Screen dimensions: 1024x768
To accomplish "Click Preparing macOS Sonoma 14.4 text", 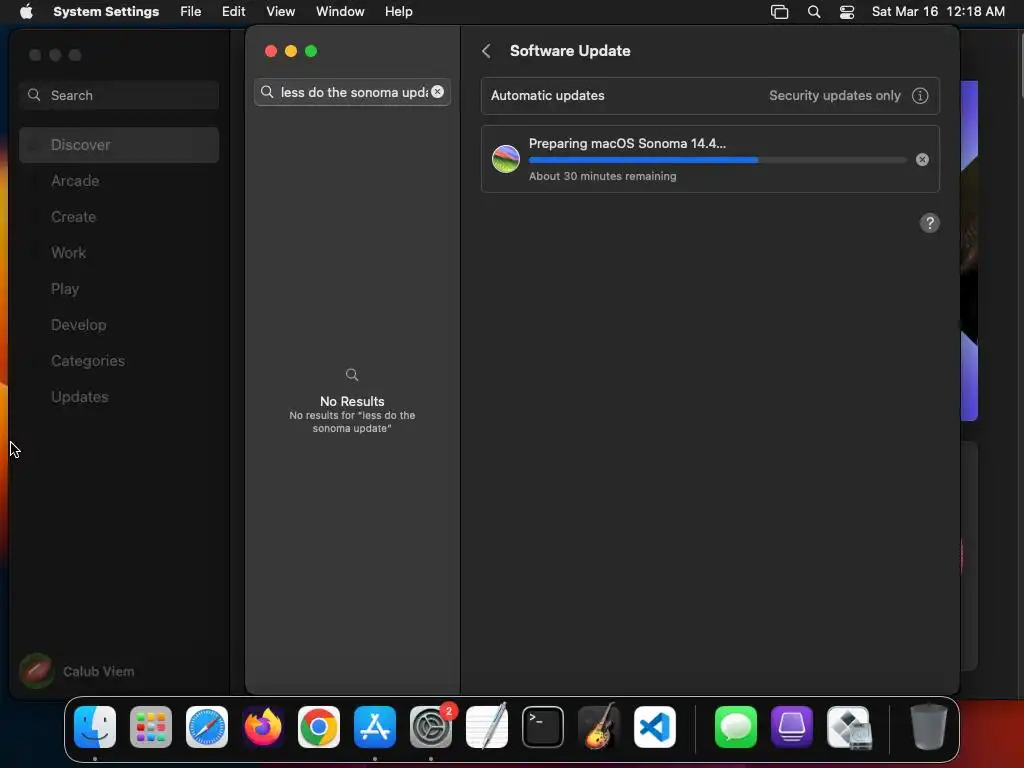I will 627,144.
